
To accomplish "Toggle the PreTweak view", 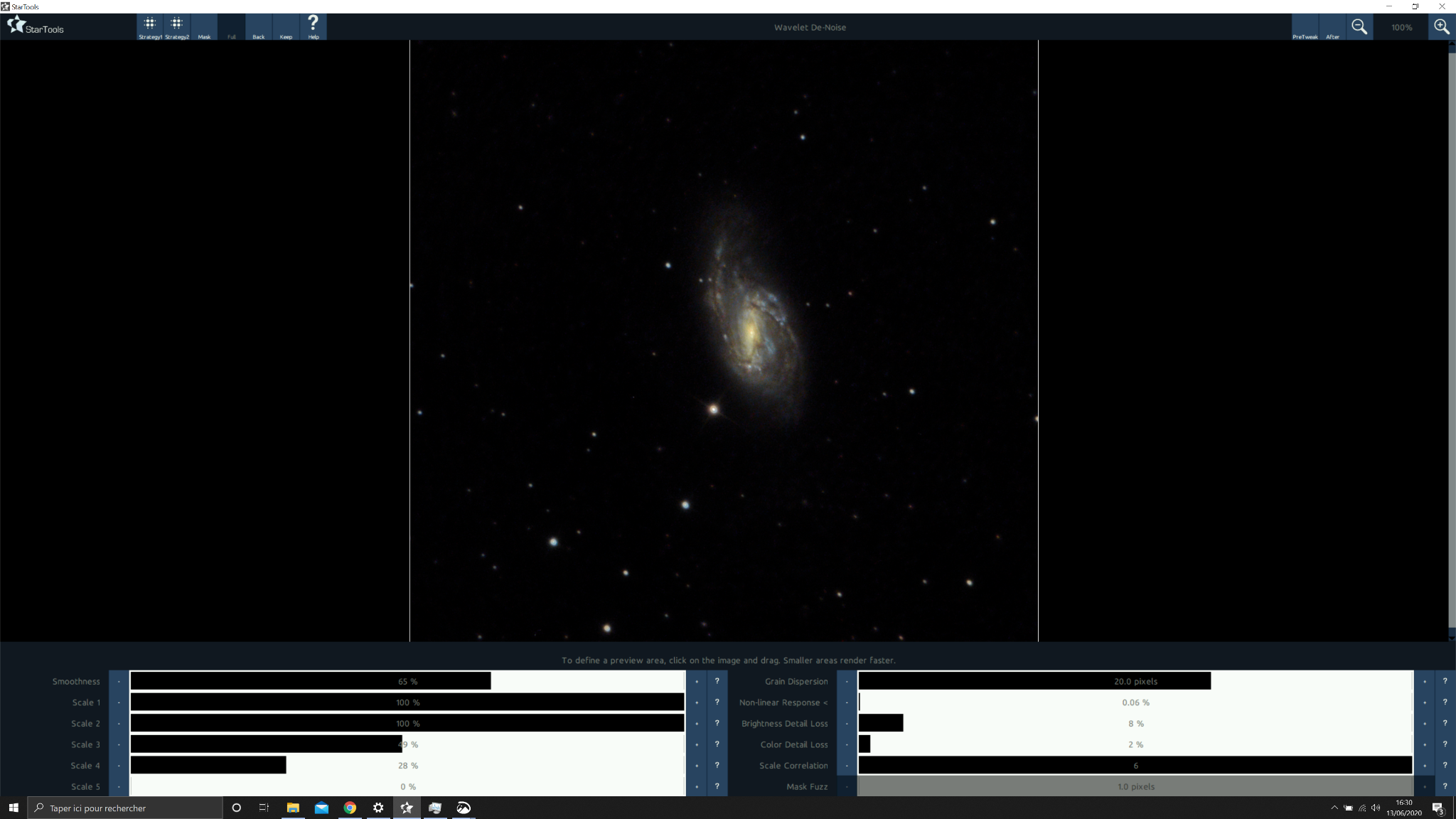I will pyautogui.click(x=1305, y=27).
